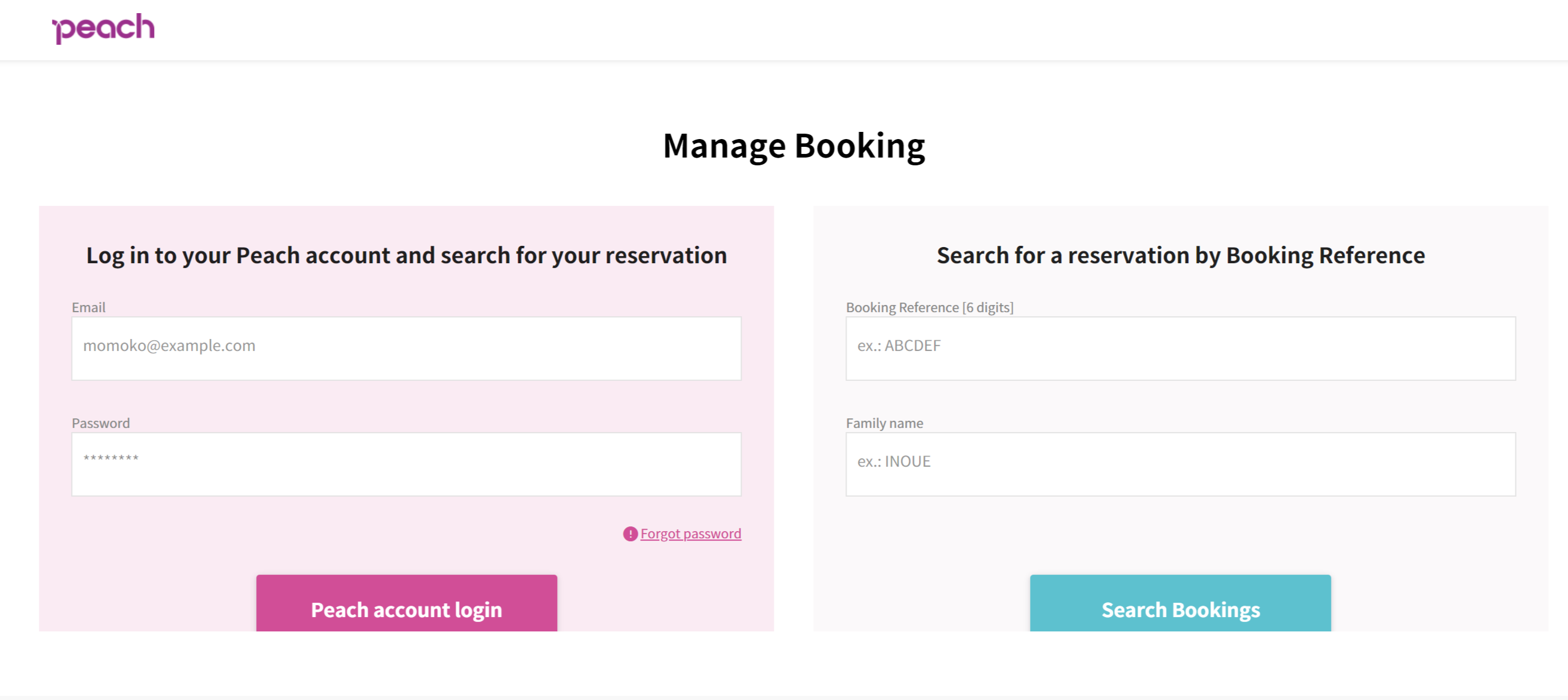This screenshot has width=1568, height=700.
Task: Click the Log in to your Peach account heading
Action: click(x=406, y=255)
